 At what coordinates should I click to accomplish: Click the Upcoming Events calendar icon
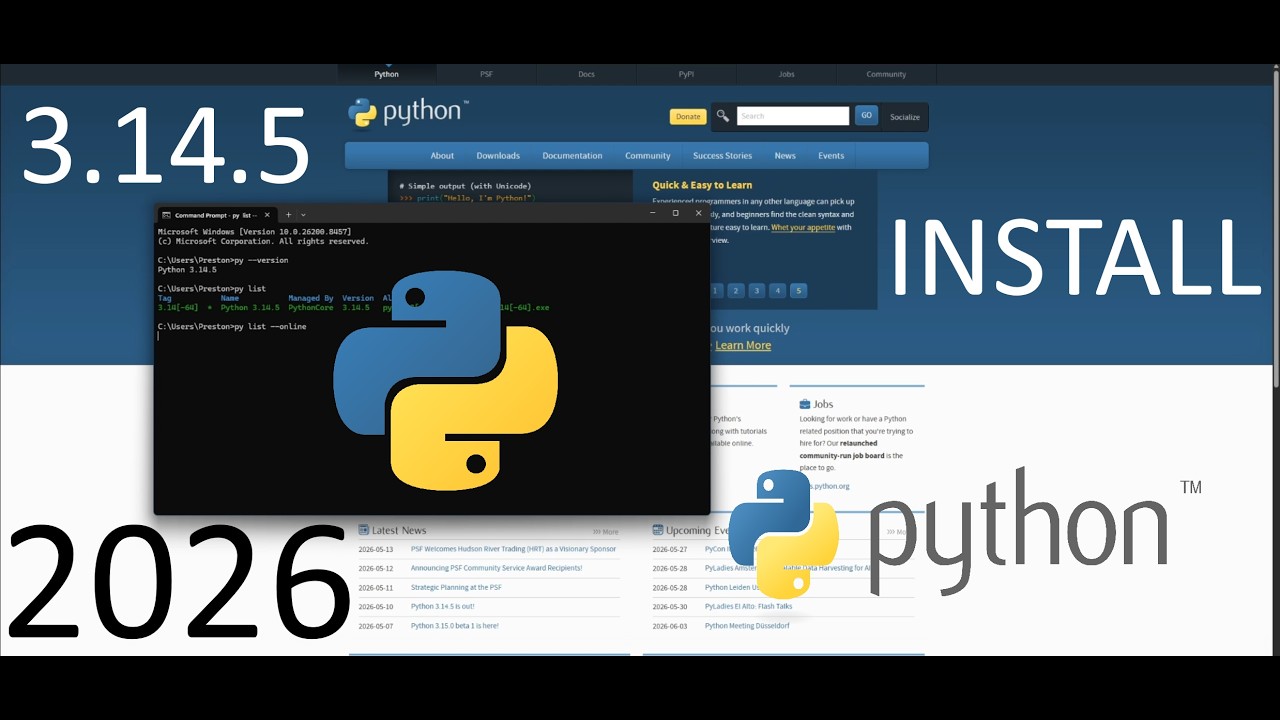[658, 530]
